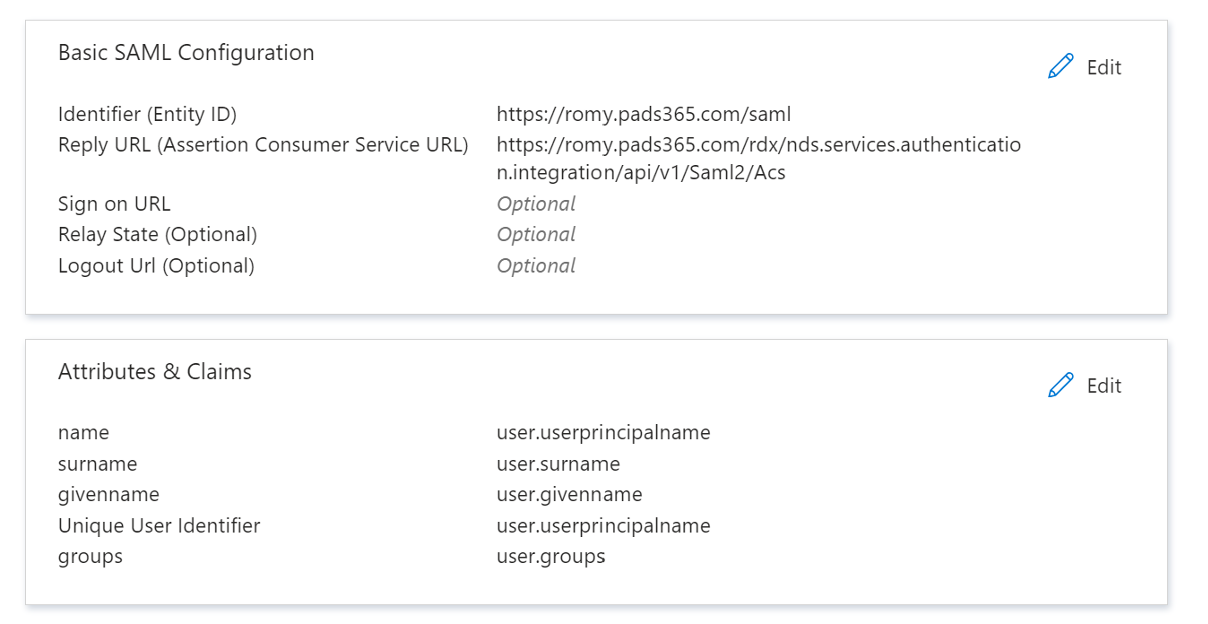Click the pencil icon for Attributes & Claims
The height and width of the screenshot is (624, 1208).
tap(1061, 385)
